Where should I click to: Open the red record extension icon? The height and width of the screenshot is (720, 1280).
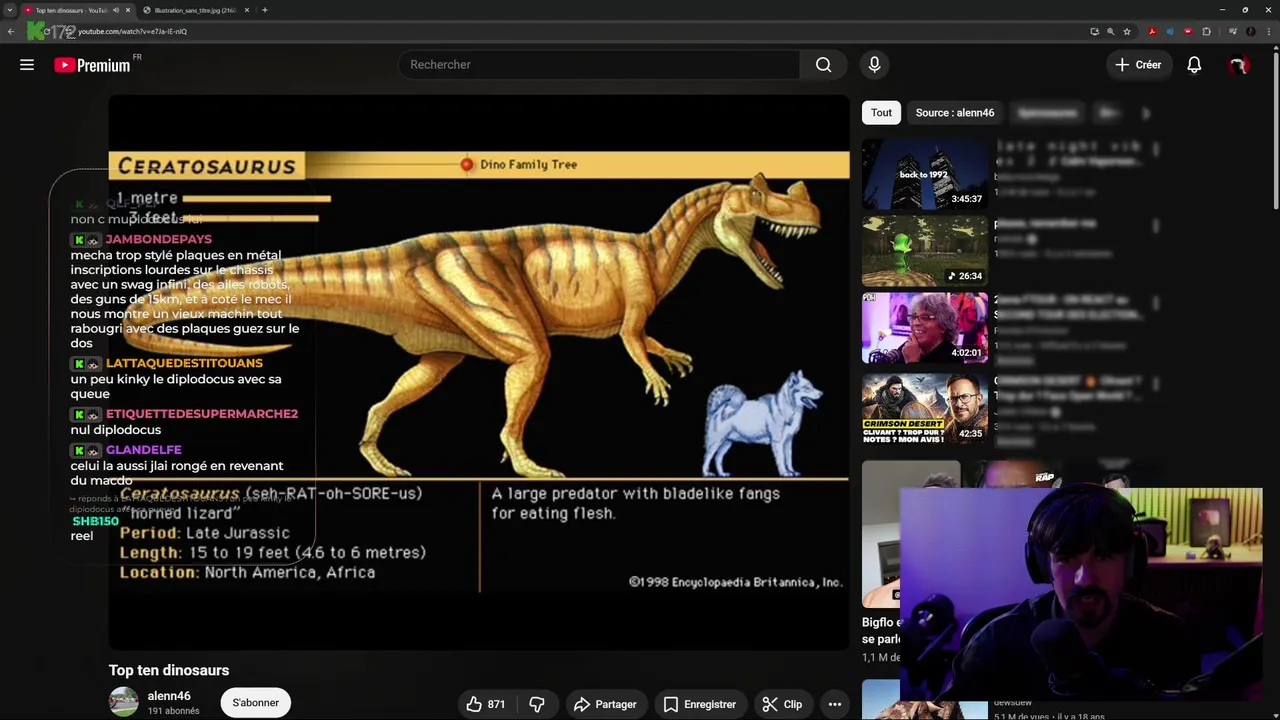point(1188,31)
